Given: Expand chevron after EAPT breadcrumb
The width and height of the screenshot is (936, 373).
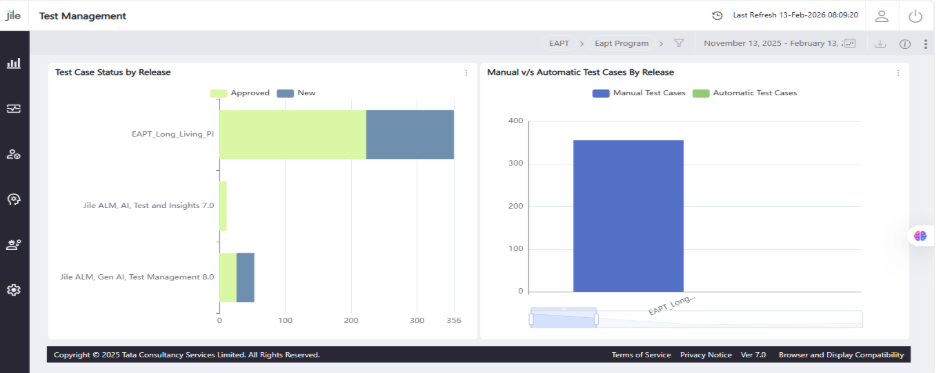Looking at the screenshot, I should pos(581,44).
